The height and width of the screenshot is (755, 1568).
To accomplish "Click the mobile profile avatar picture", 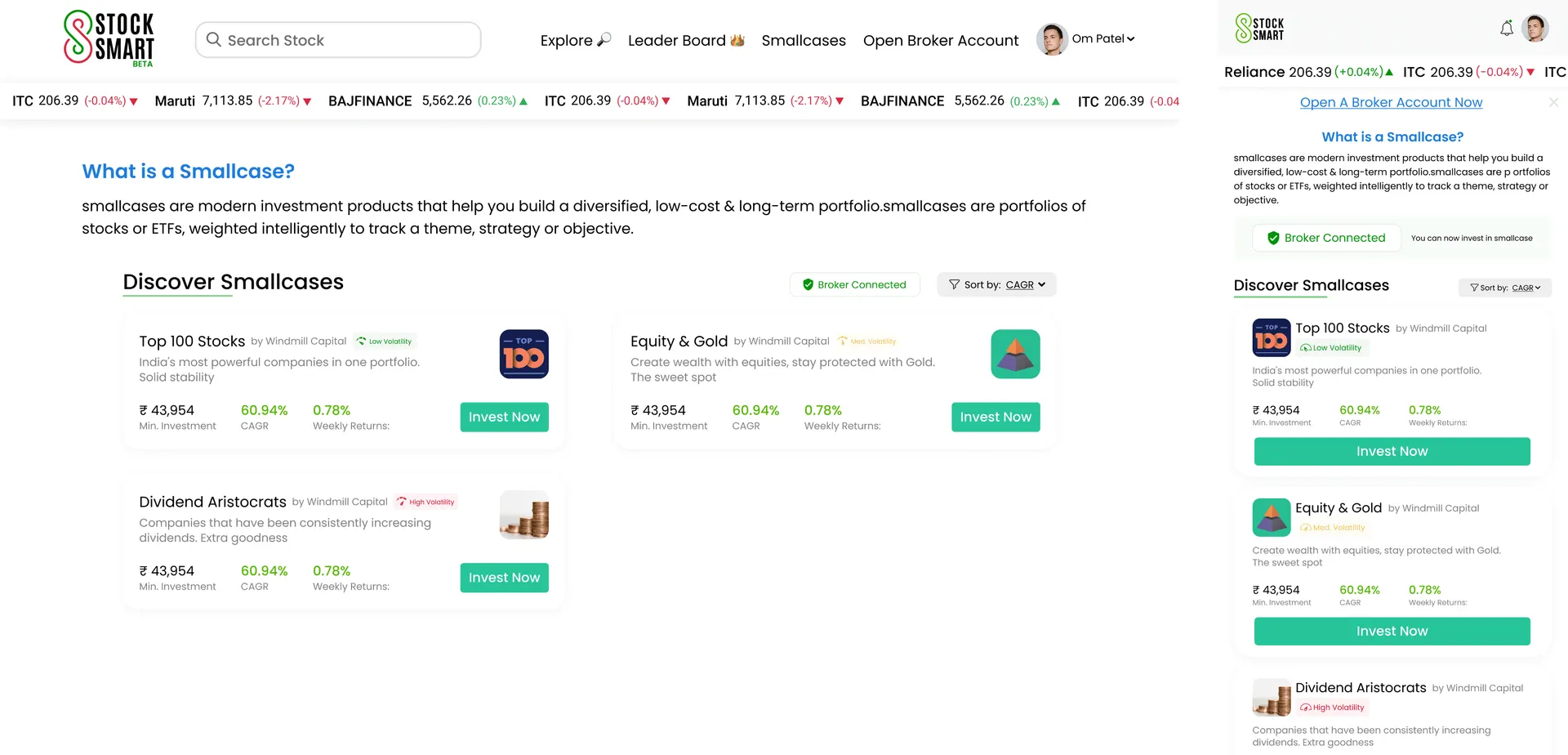I will click(x=1535, y=29).
